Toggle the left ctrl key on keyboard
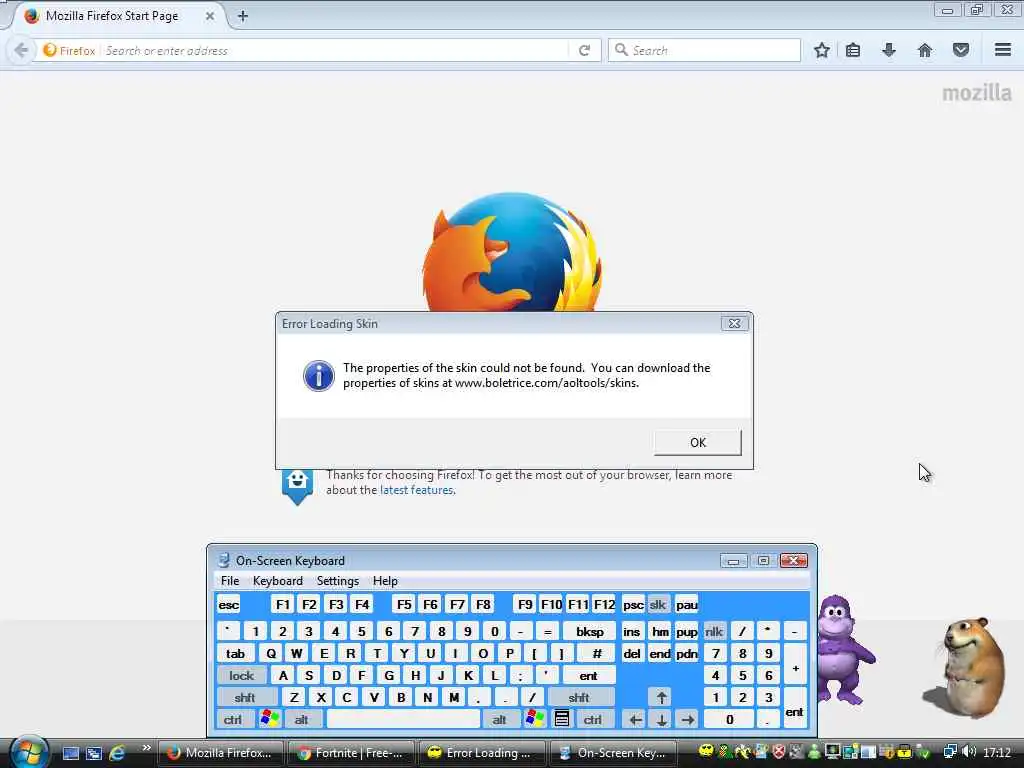 point(232,720)
